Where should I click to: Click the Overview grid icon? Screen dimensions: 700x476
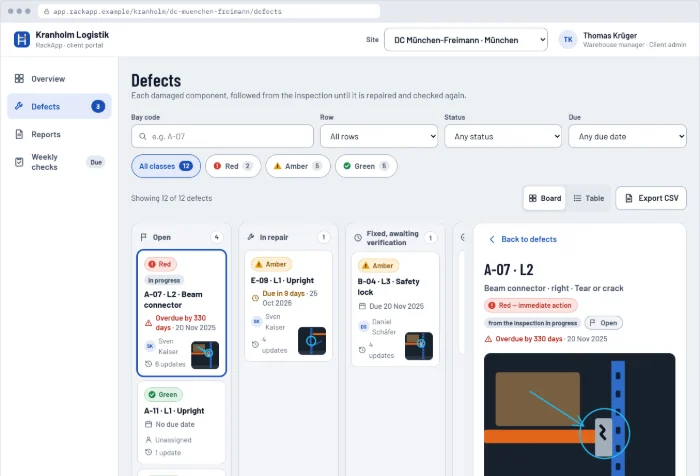19,79
